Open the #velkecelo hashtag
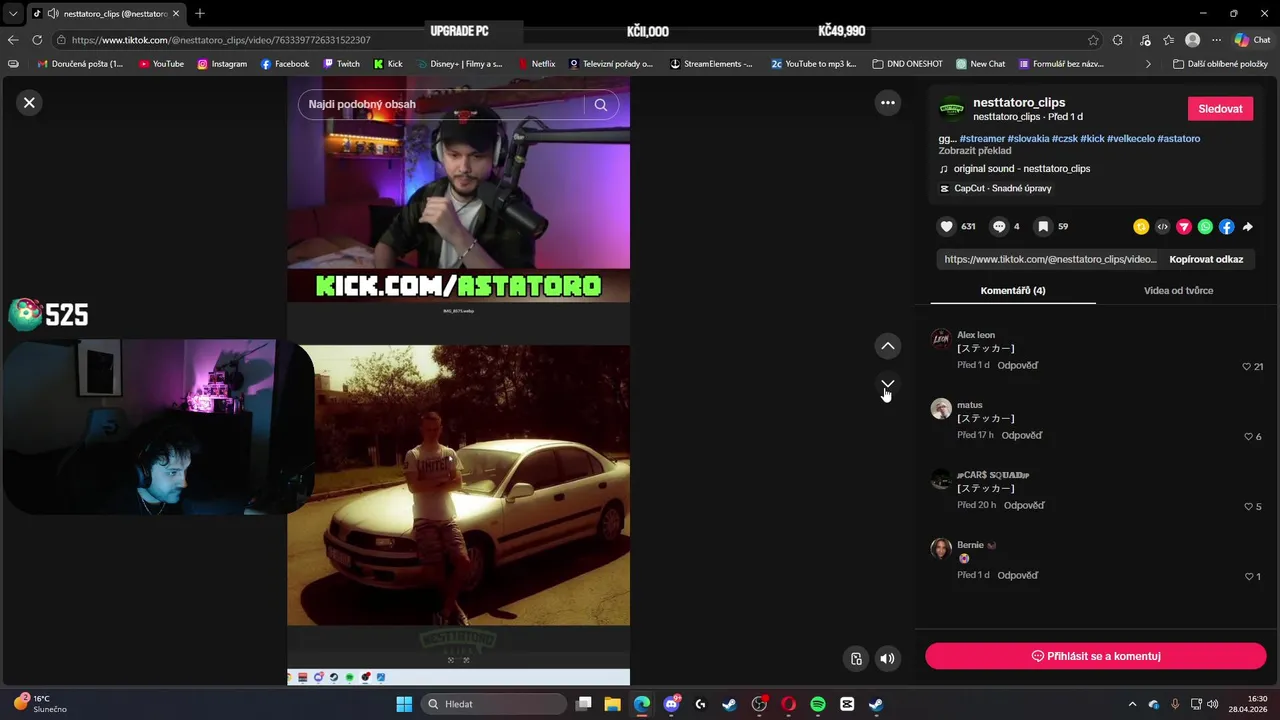The image size is (1280, 720). pyautogui.click(x=1130, y=138)
